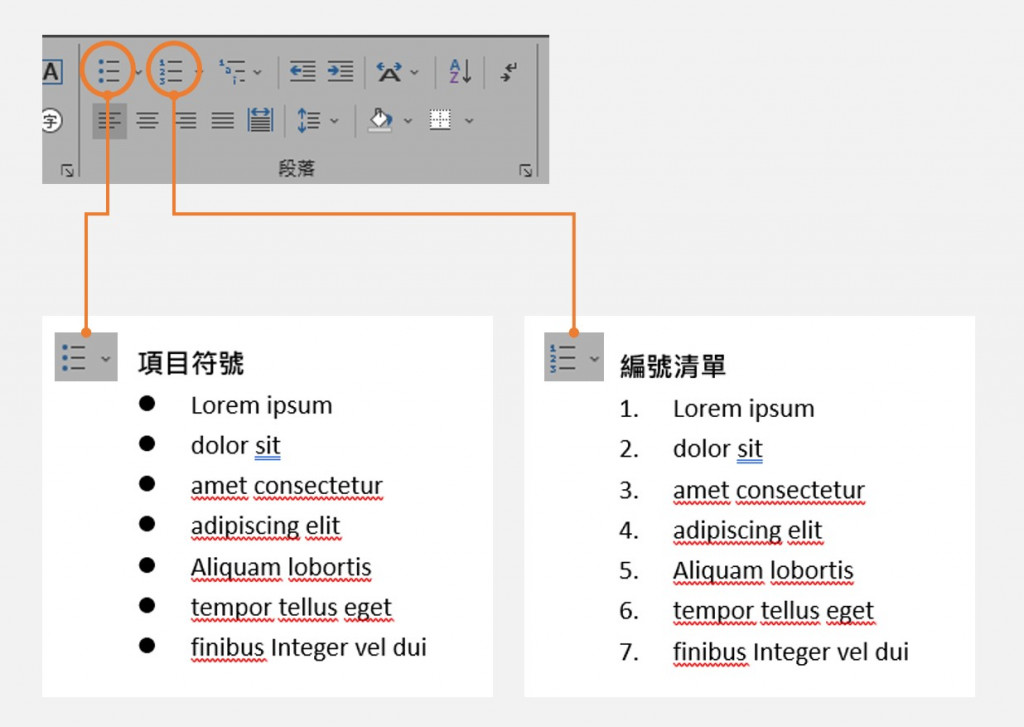This screenshot has width=1024, height=727.
Task: Click the Sort A-Z icon
Action: (460, 71)
